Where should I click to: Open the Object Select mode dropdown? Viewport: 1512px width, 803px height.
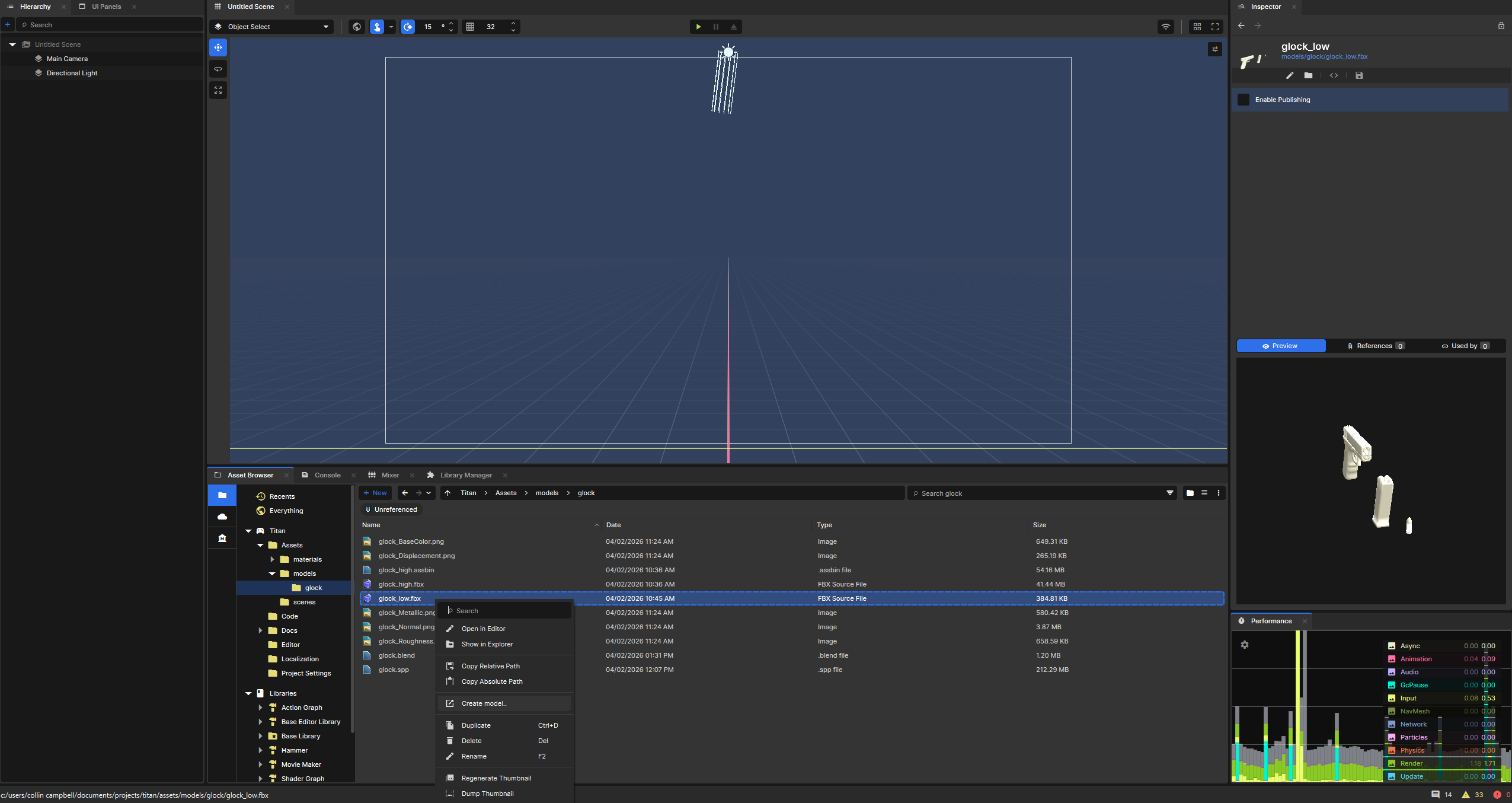(x=271, y=27)
